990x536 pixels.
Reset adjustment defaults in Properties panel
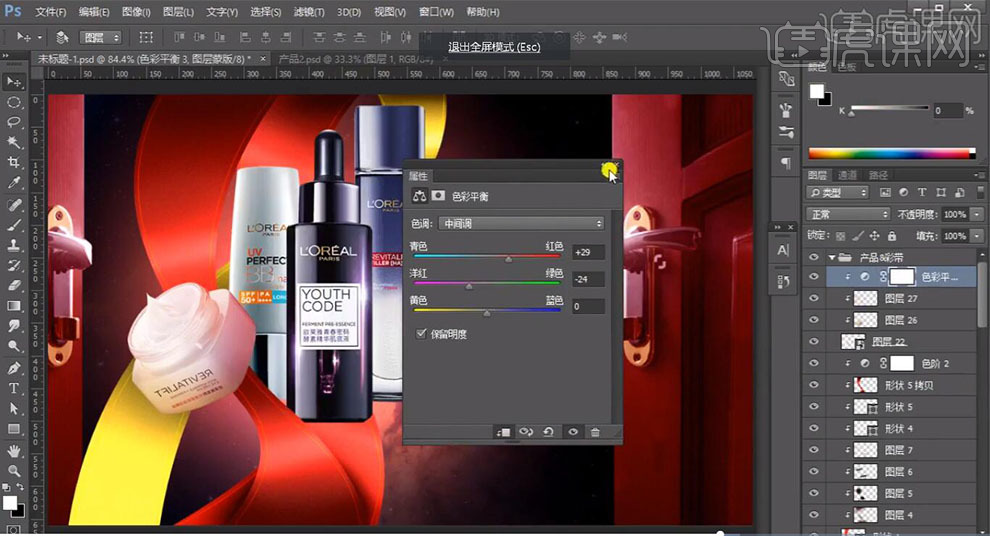coord(548,432)
